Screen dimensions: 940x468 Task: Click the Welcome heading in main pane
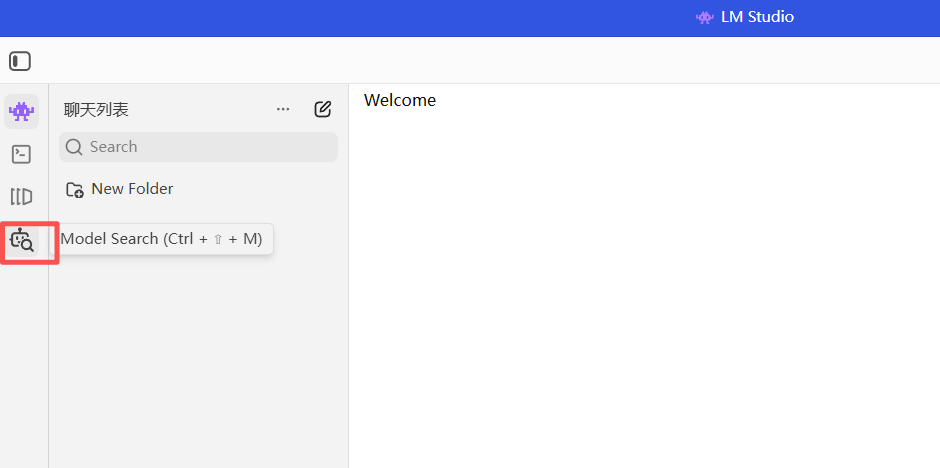pyautogui.click(x=400, y=100)
